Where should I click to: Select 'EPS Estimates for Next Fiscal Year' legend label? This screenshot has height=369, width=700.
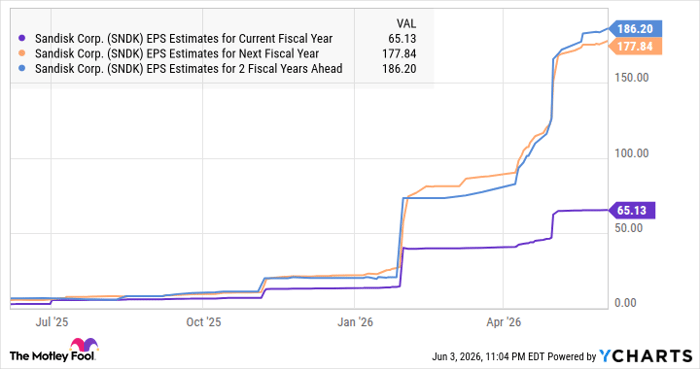coord(177,54)
